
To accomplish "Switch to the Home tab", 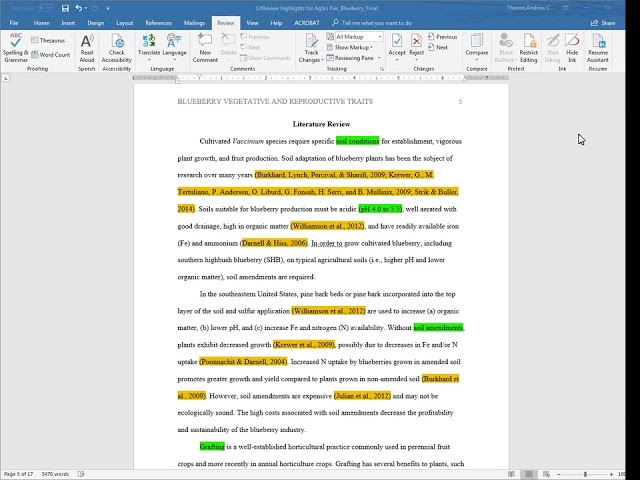I will pyautogui.click(x=41, y=23).
